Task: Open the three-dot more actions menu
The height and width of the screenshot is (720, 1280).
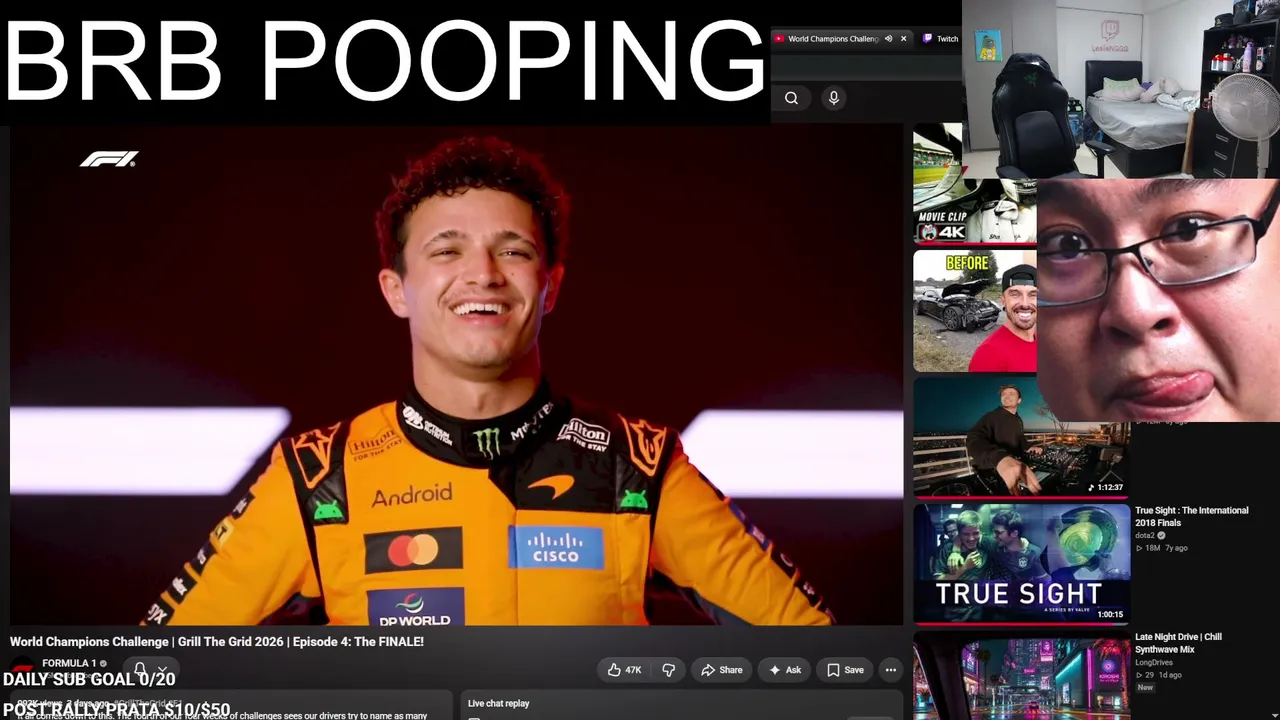Action: coord(890,670)
